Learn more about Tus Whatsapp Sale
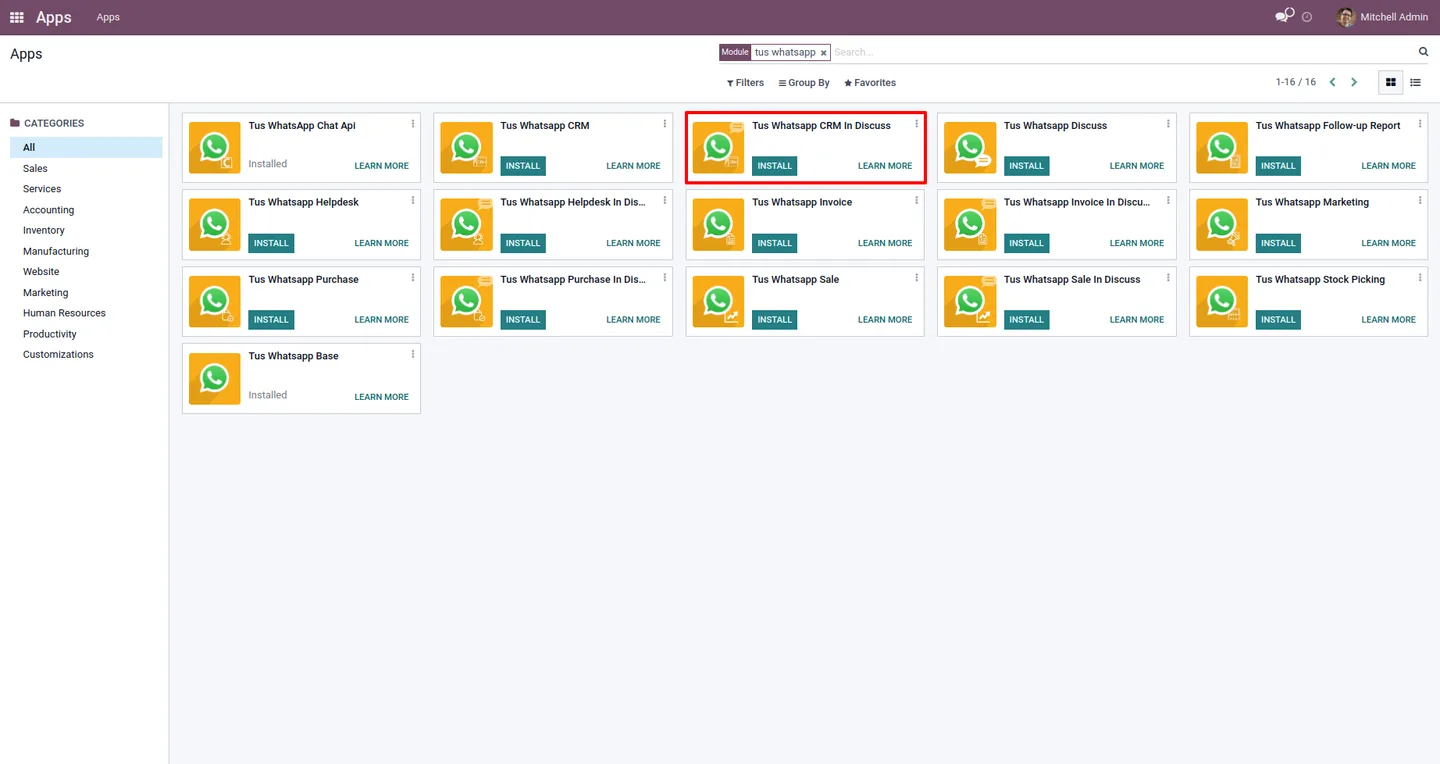This screenshot has width=1440, height=764. pyautogui.click(x=885, y=320)
